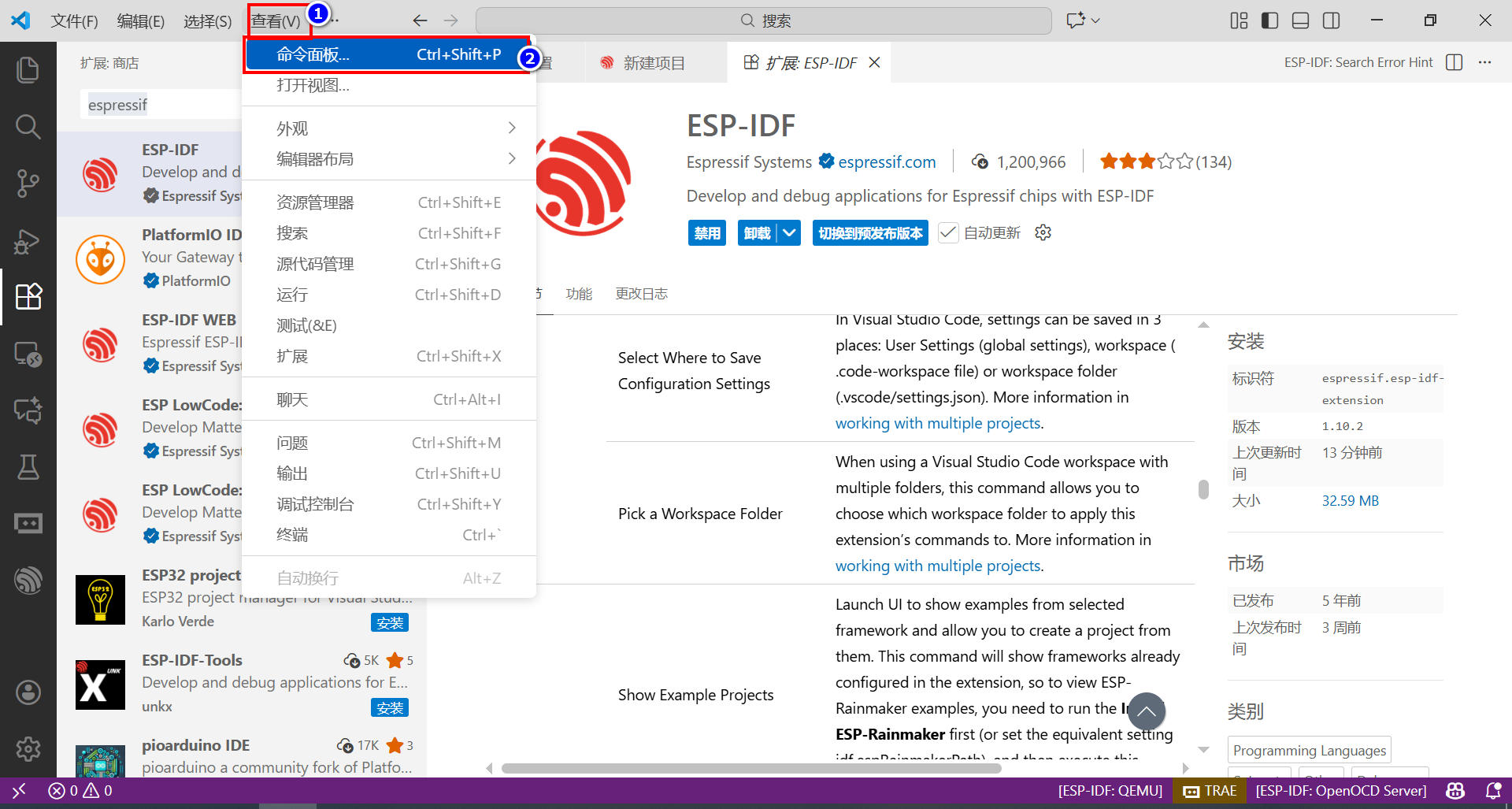This screenshot has width=1512, height=809.
Task: Open the chevron next to the Copilot icon
Action: tap(1095, 20)
